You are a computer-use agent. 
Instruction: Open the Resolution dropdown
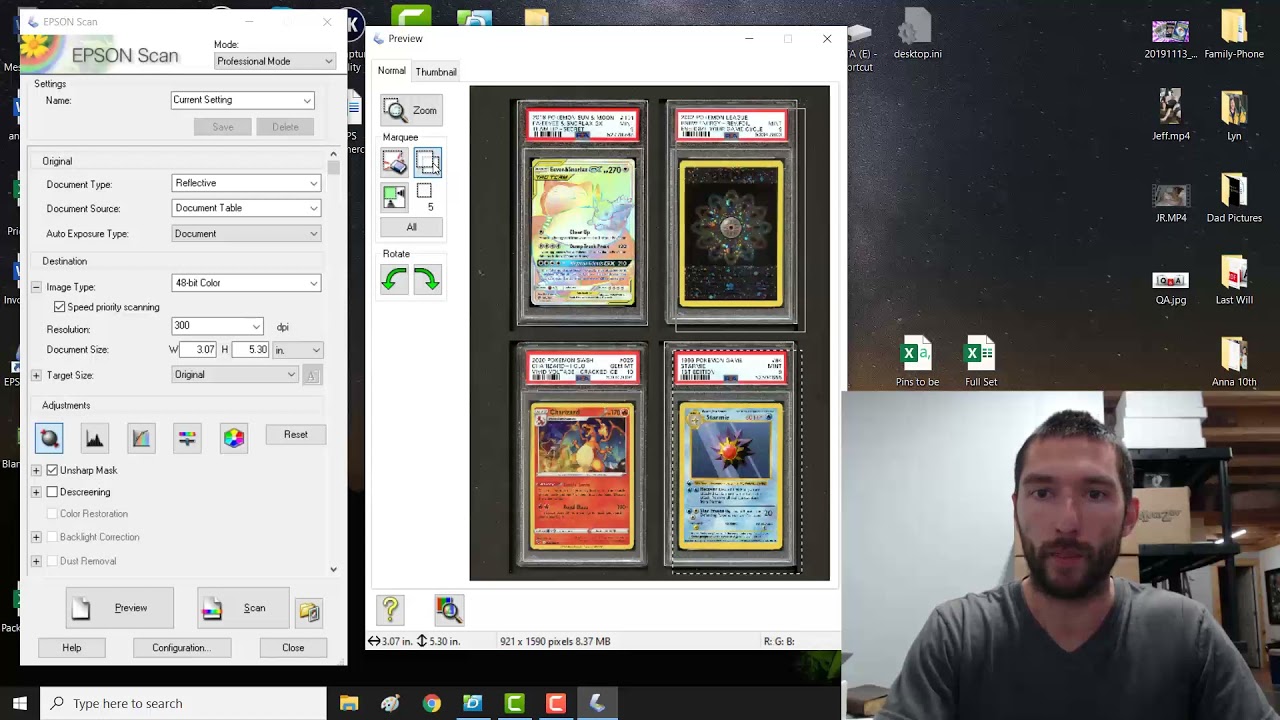tap(217, 326)
